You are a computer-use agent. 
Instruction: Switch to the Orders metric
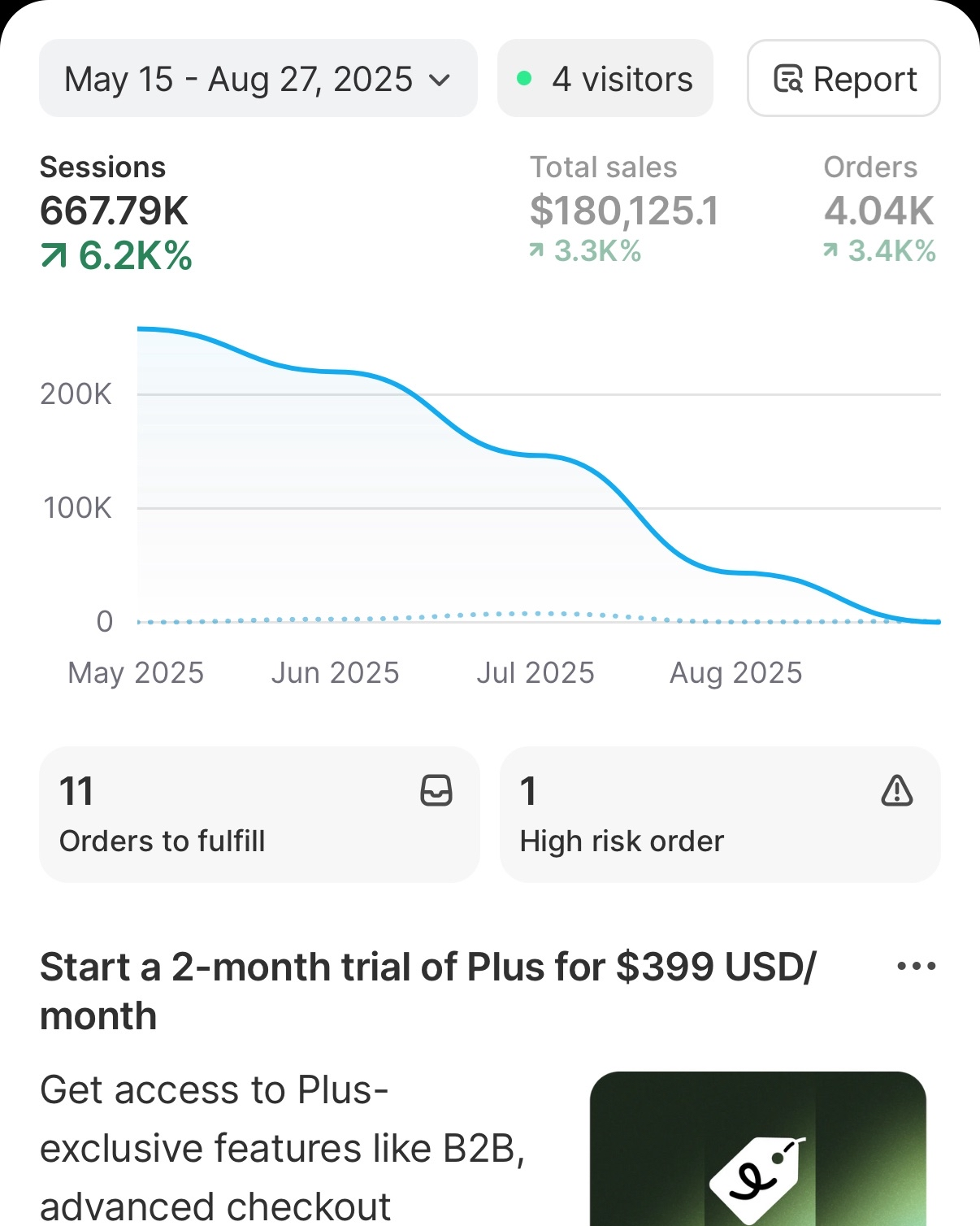[x=879, y=210]
